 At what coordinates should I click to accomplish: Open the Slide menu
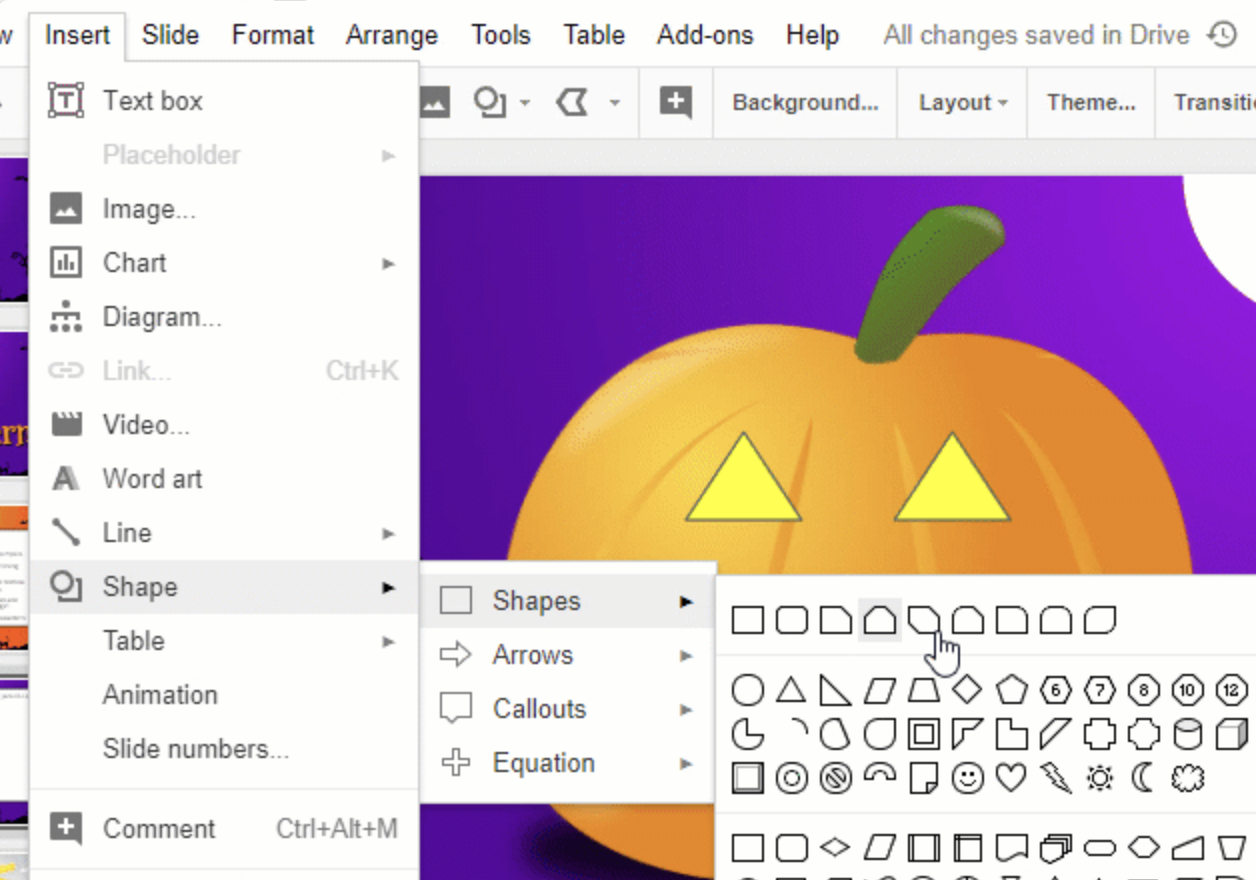(170, 35)
